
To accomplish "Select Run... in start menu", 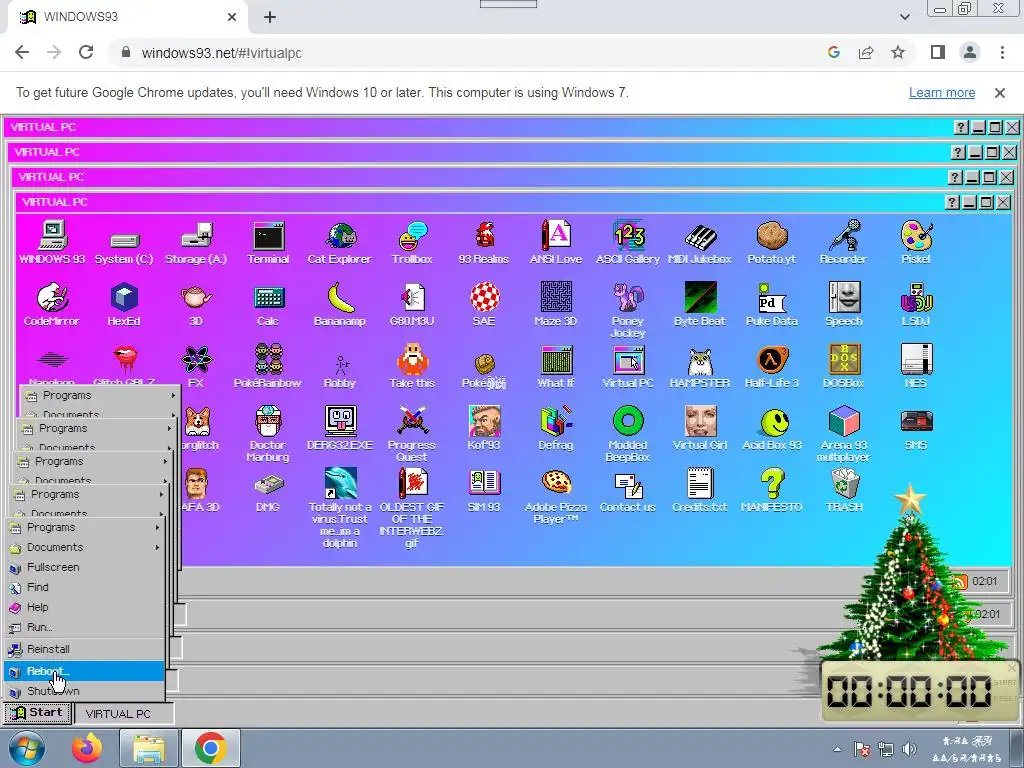I will [84, 628].
